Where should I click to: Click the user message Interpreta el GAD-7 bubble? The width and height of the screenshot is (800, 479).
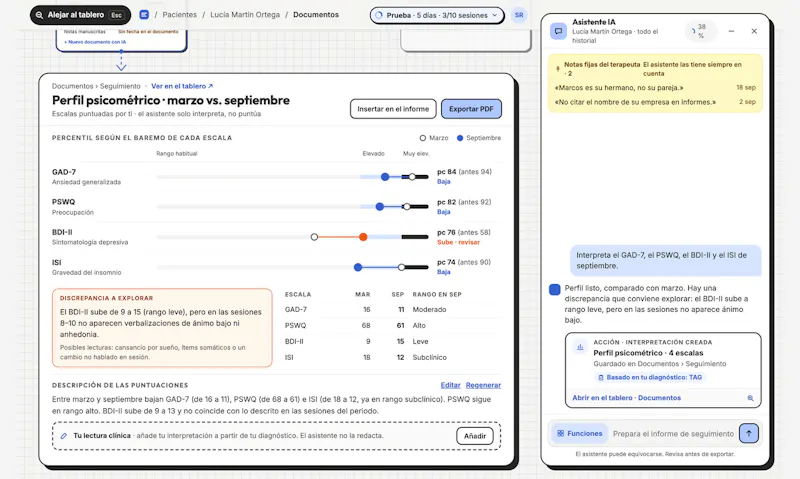pyautogui.click(x=665, y=260)
